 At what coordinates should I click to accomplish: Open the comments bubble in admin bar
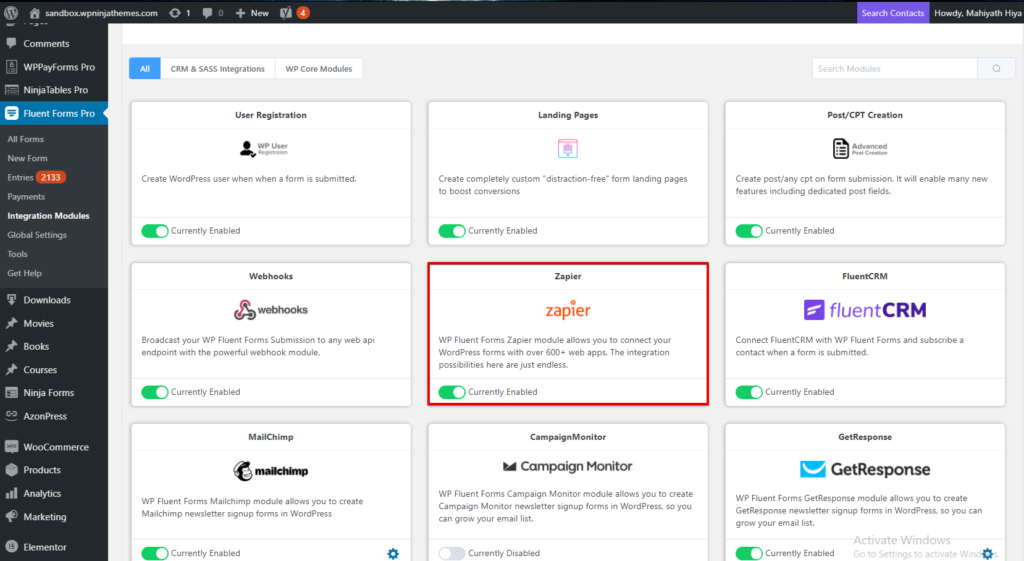(213, 12)
